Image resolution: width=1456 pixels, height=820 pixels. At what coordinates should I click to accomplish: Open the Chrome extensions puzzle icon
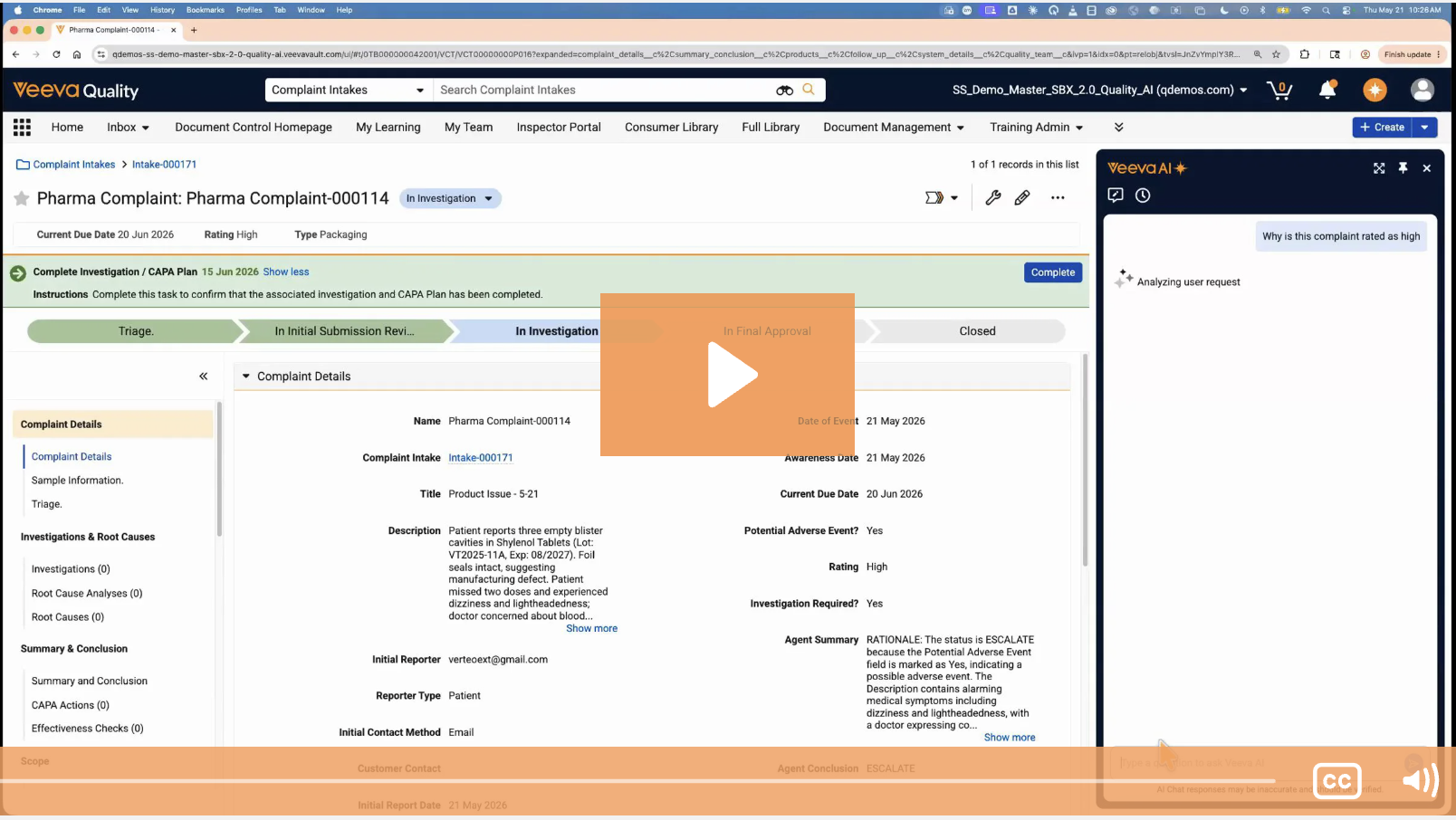[1304, 54]
